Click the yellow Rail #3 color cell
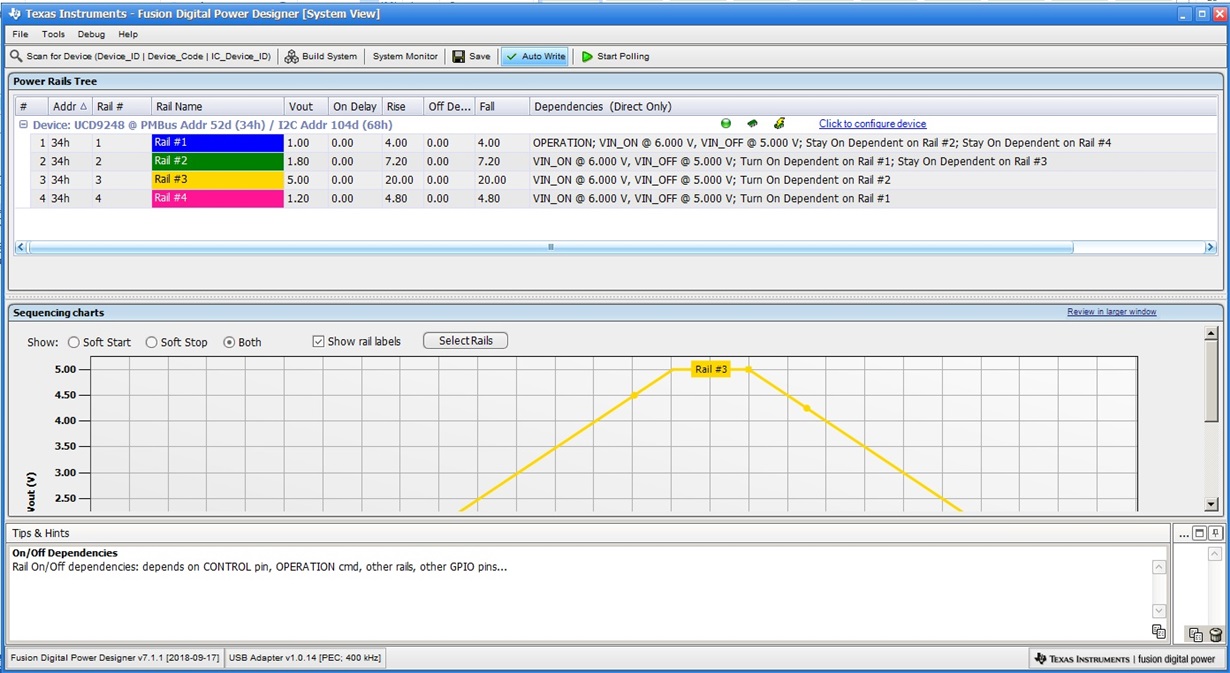Screen dimensions: 1230x673 pyautogui.click(x=217, y=180)
